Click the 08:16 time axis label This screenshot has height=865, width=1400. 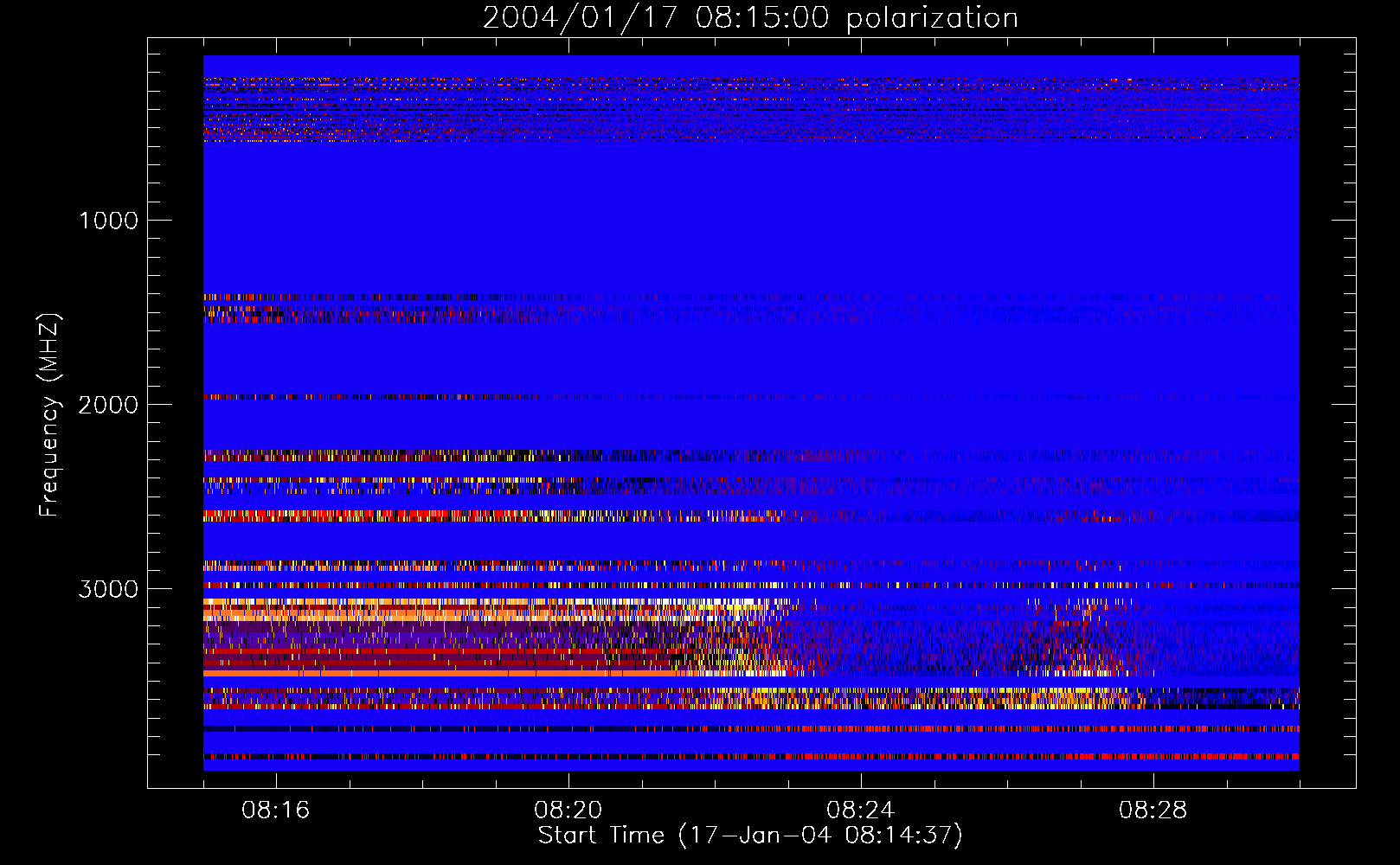[x=276, y=811]
